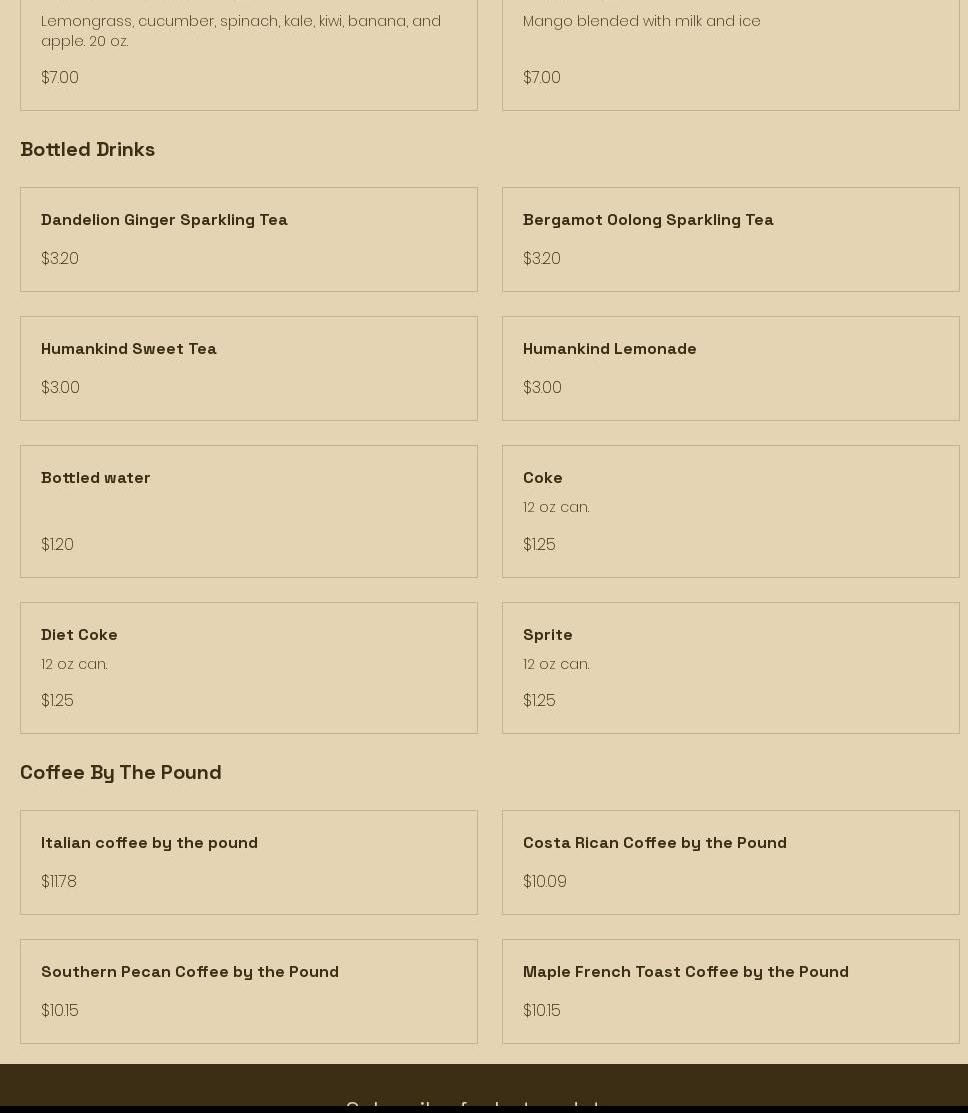This screenshot has width=968, height=1113.
Task: Open the Sprite menu item title
Action: (x=548, y=635)
